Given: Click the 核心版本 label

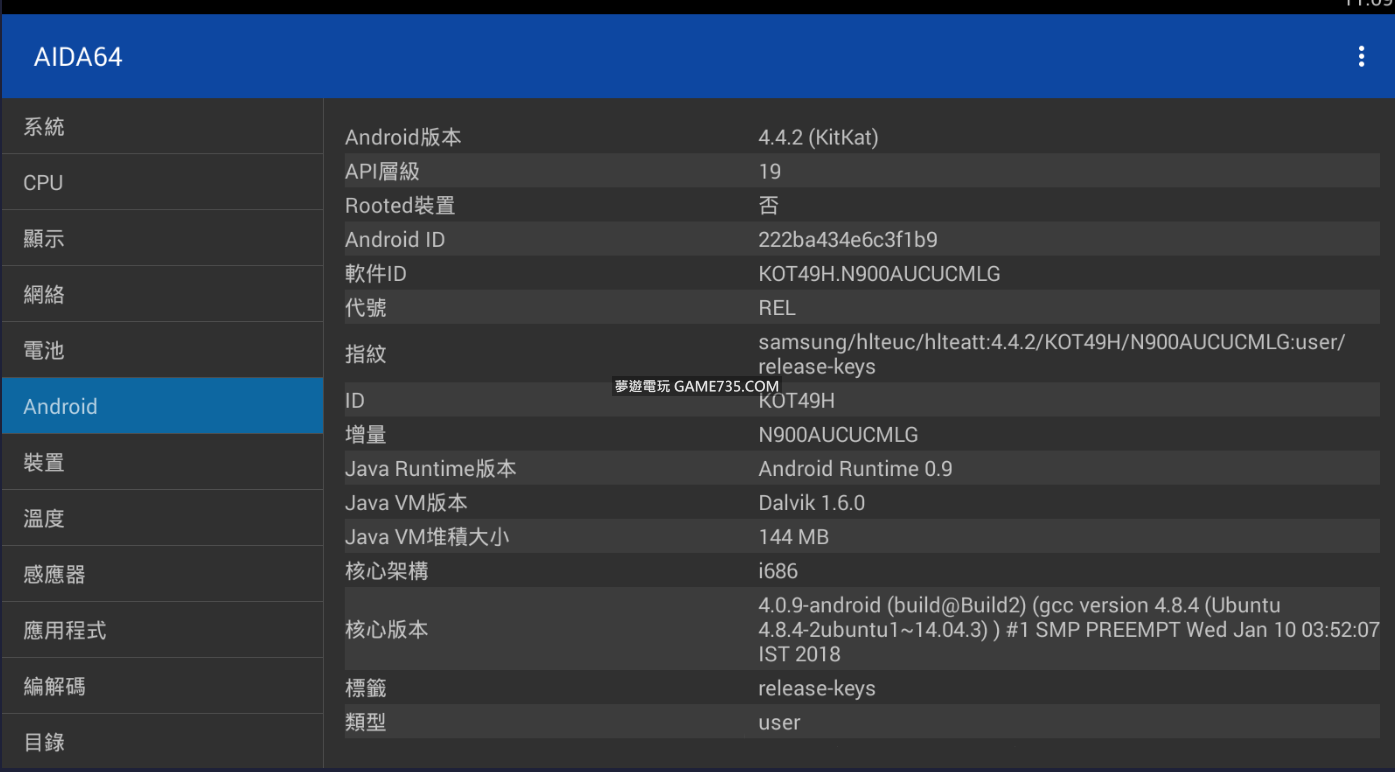Looking at the screenshot, I should [387, 629].
